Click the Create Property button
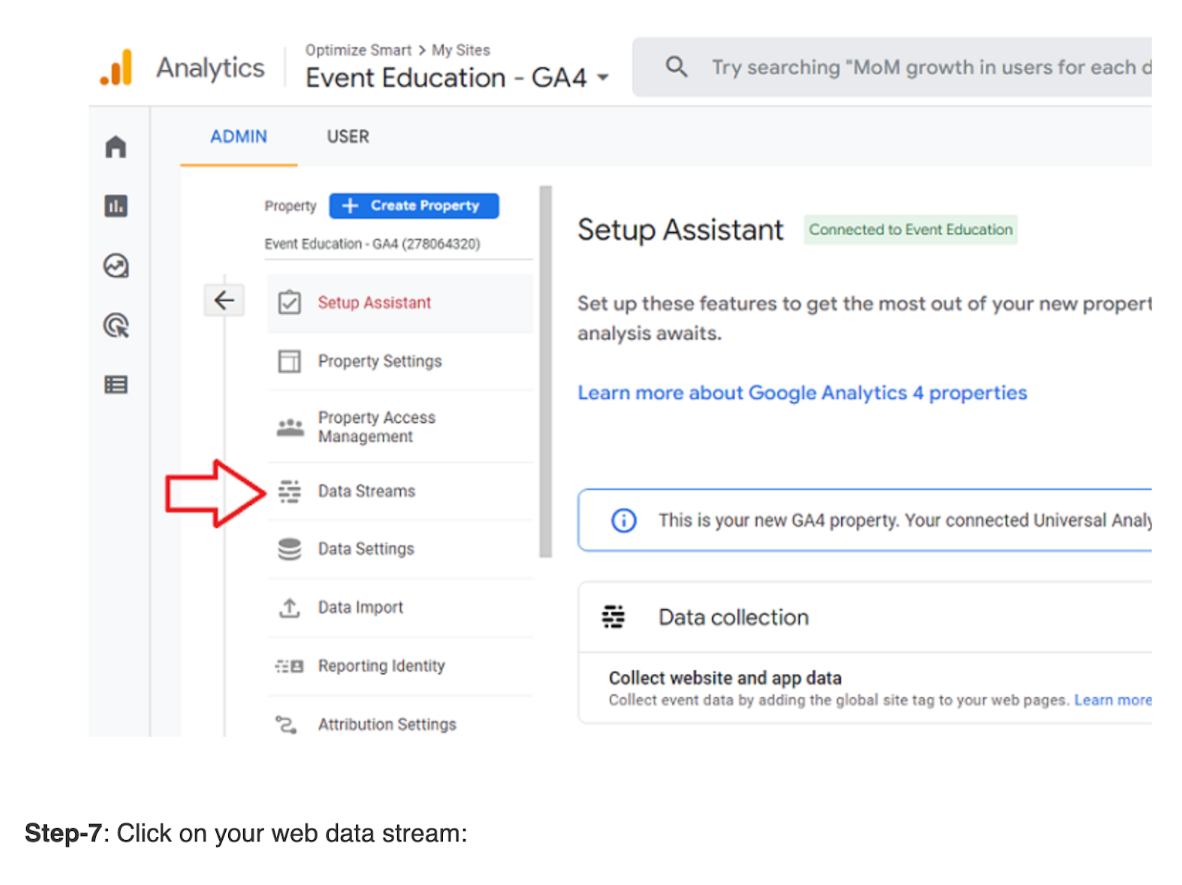The width and height of the screenshot is (1182, 885). coord(413,206)
